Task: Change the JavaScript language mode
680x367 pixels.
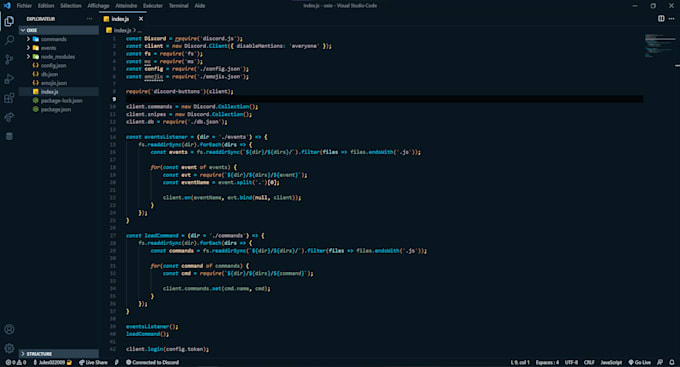Action: tap(611, 362)
